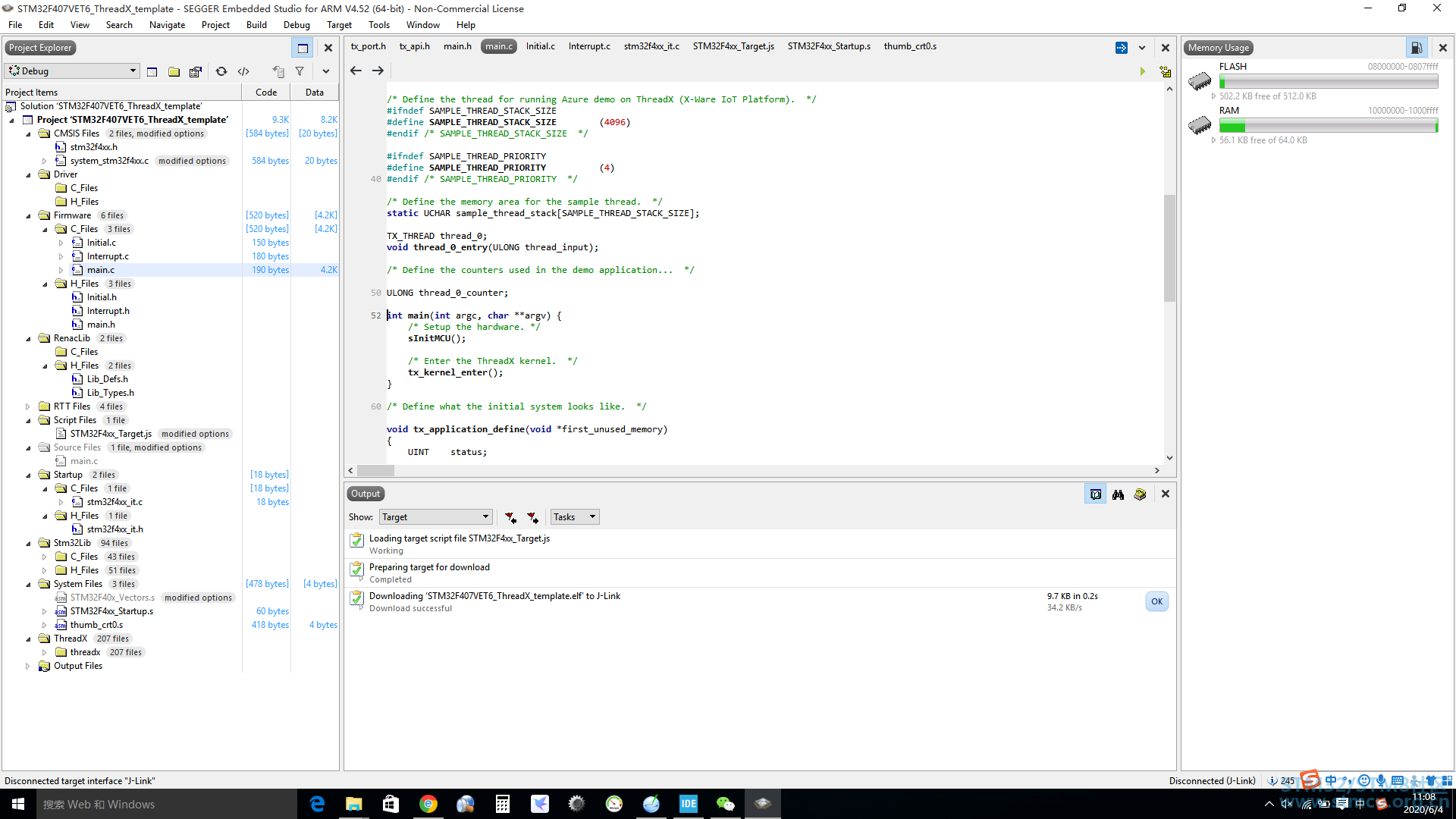Click the green run arrow in editor toolbar

(x=1143, y=71)
